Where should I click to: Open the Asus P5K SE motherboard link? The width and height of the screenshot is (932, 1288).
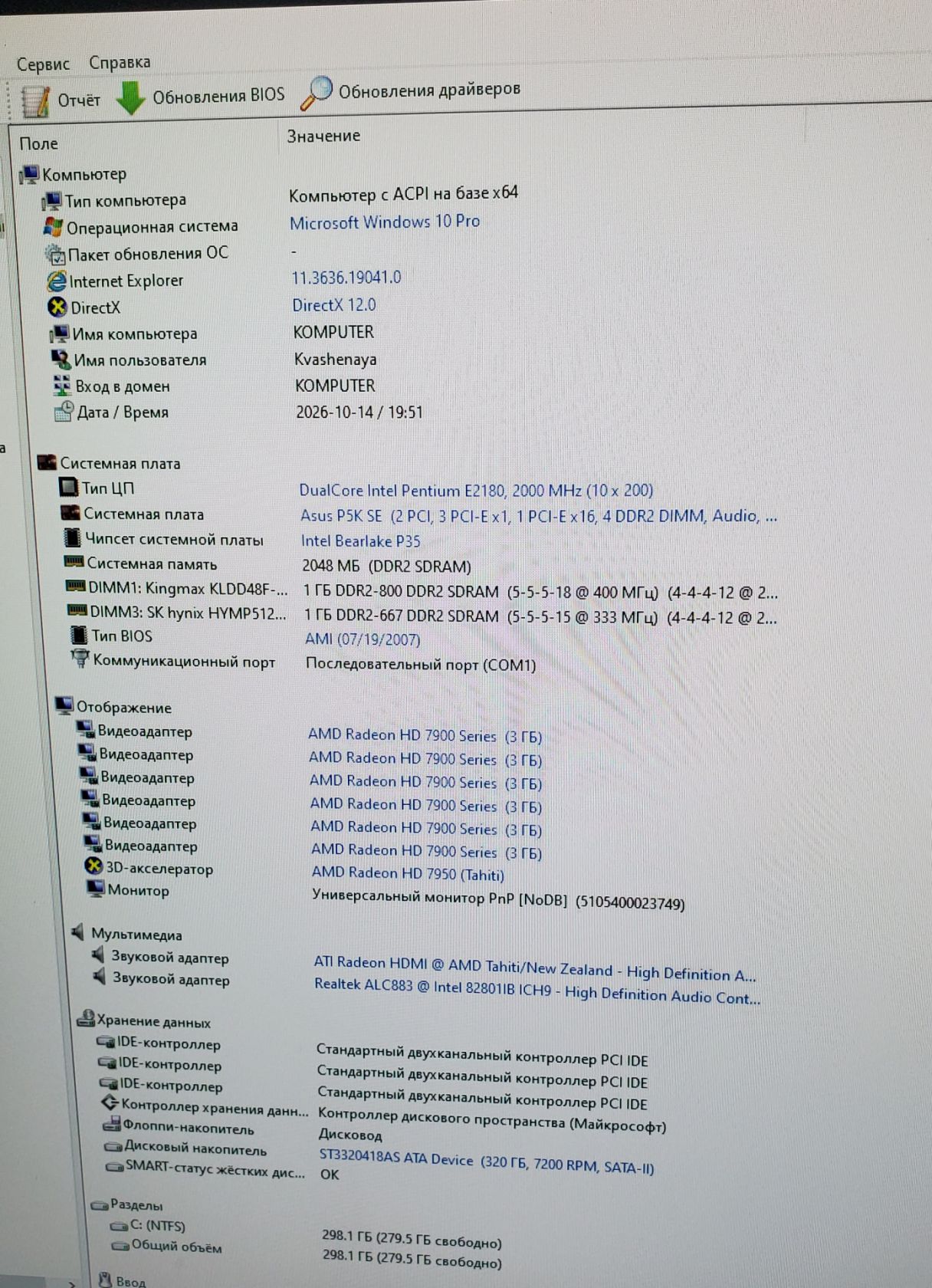coord(539,516)
